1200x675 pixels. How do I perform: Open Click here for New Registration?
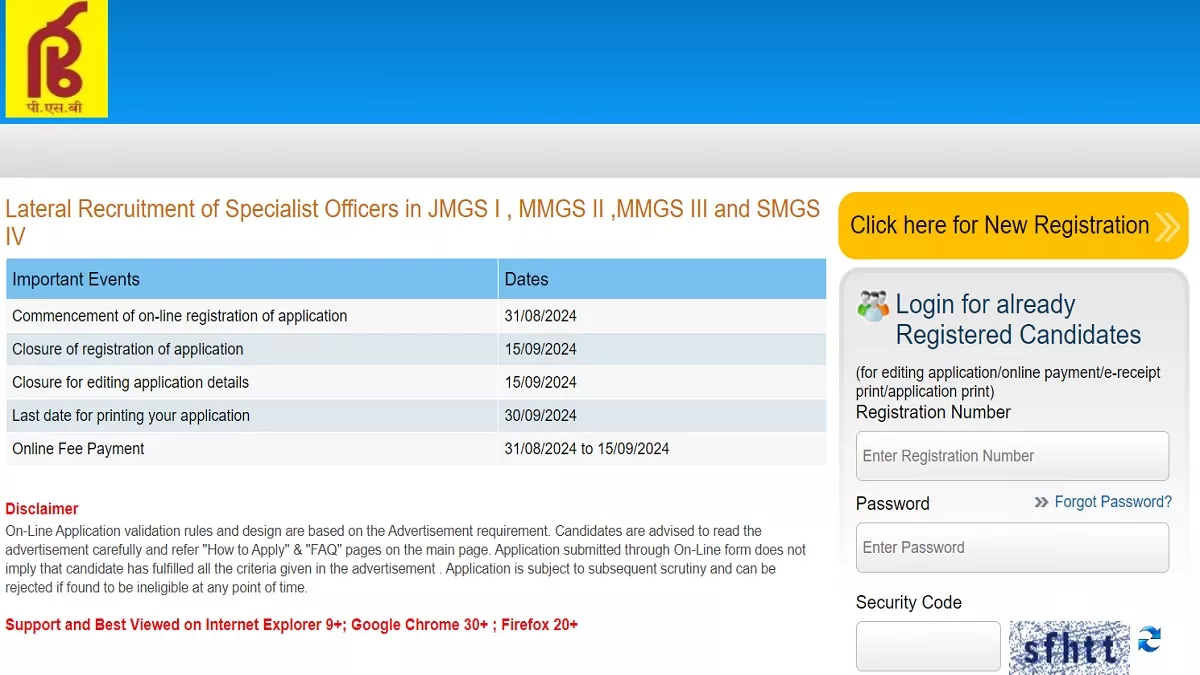pyautogui.click(x=1000, y=226)
